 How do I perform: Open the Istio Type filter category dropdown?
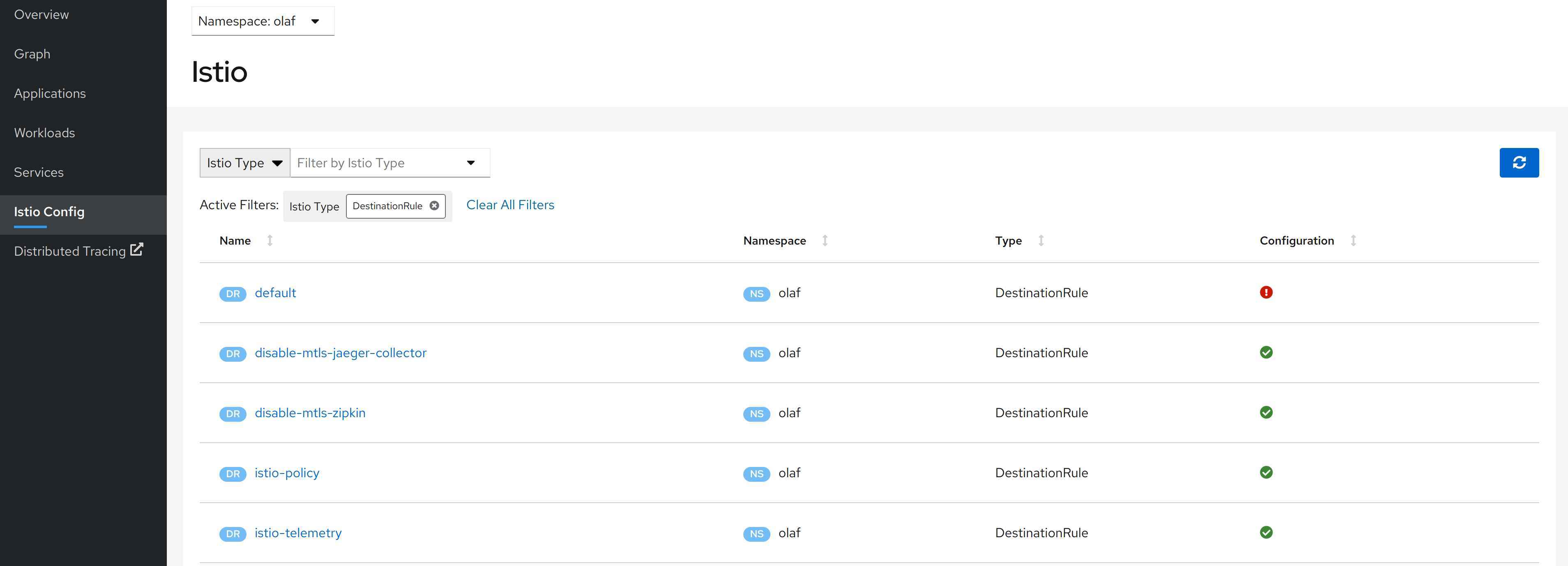[x=245, y=163]
